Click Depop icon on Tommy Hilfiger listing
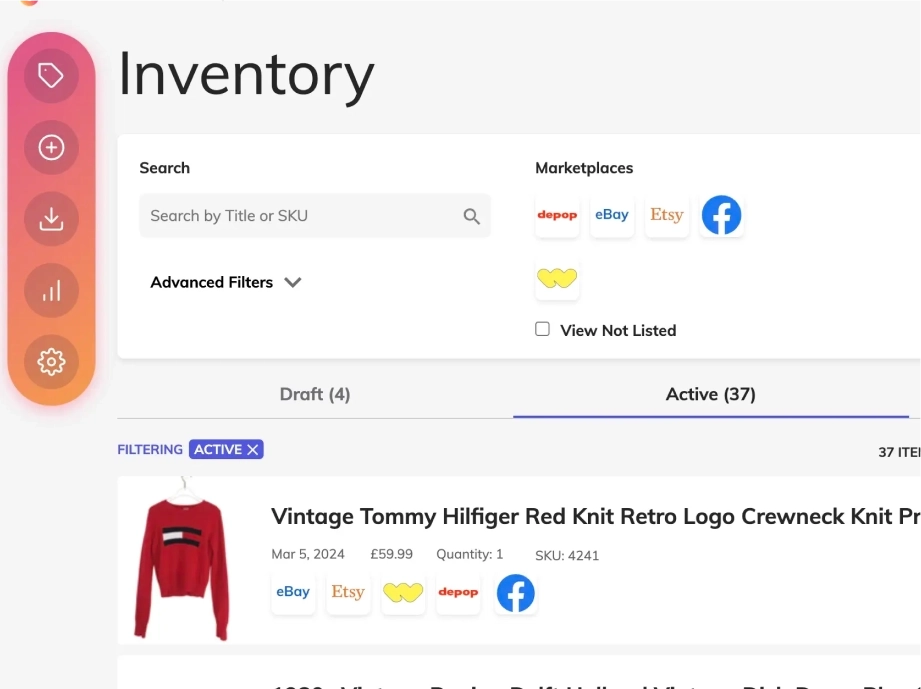921x689 pixels. click(458, 592)
